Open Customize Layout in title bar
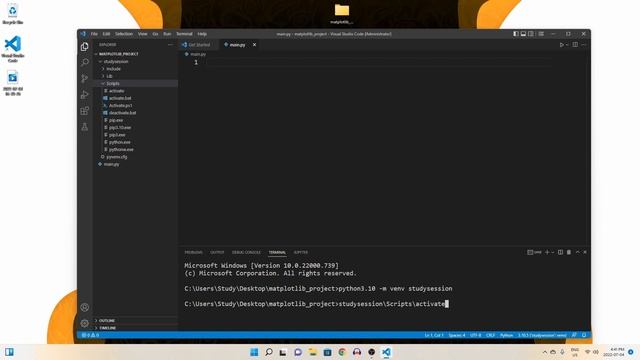640x360 pixels. tap(541, 34)
